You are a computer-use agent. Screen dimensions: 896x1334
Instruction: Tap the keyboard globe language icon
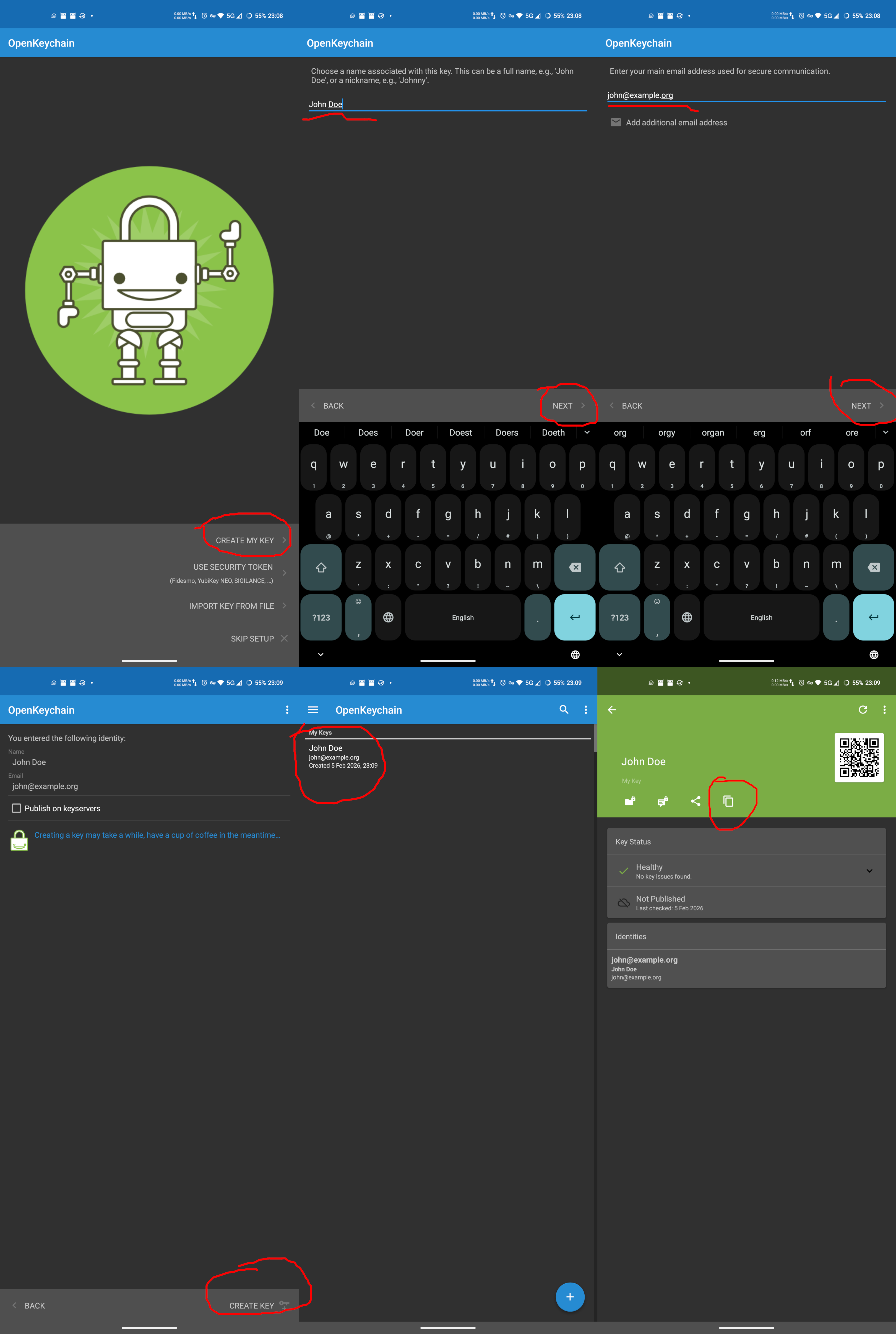[388, 618]
